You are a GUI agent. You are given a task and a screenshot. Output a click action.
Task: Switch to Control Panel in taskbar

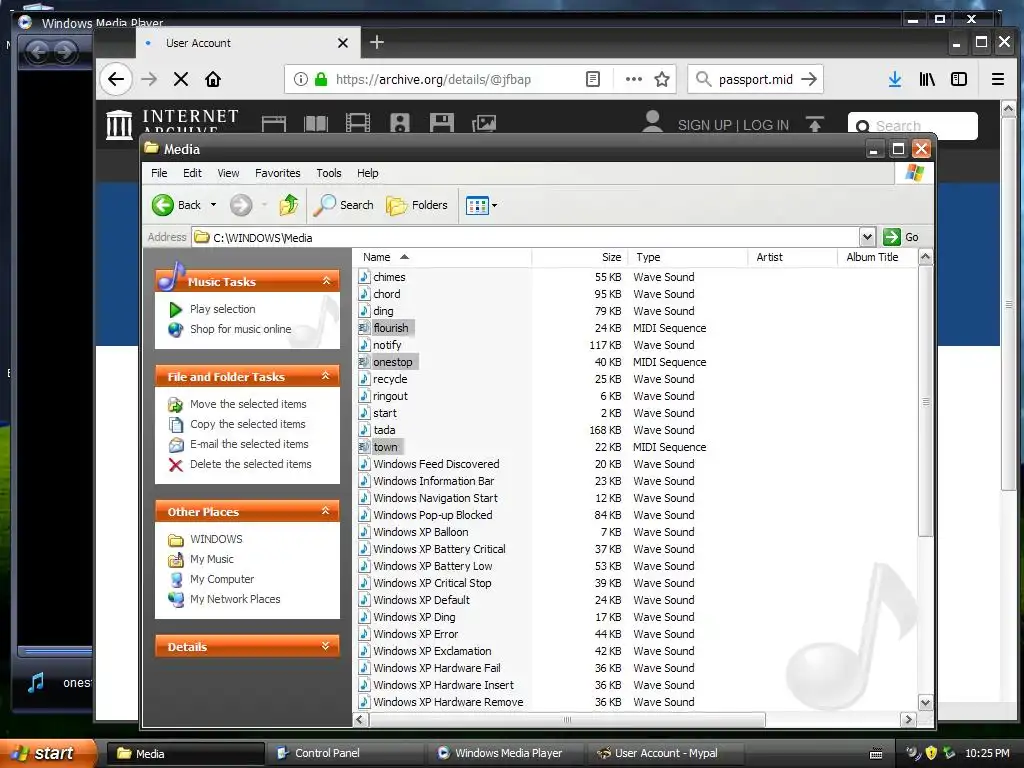(345, 753)
